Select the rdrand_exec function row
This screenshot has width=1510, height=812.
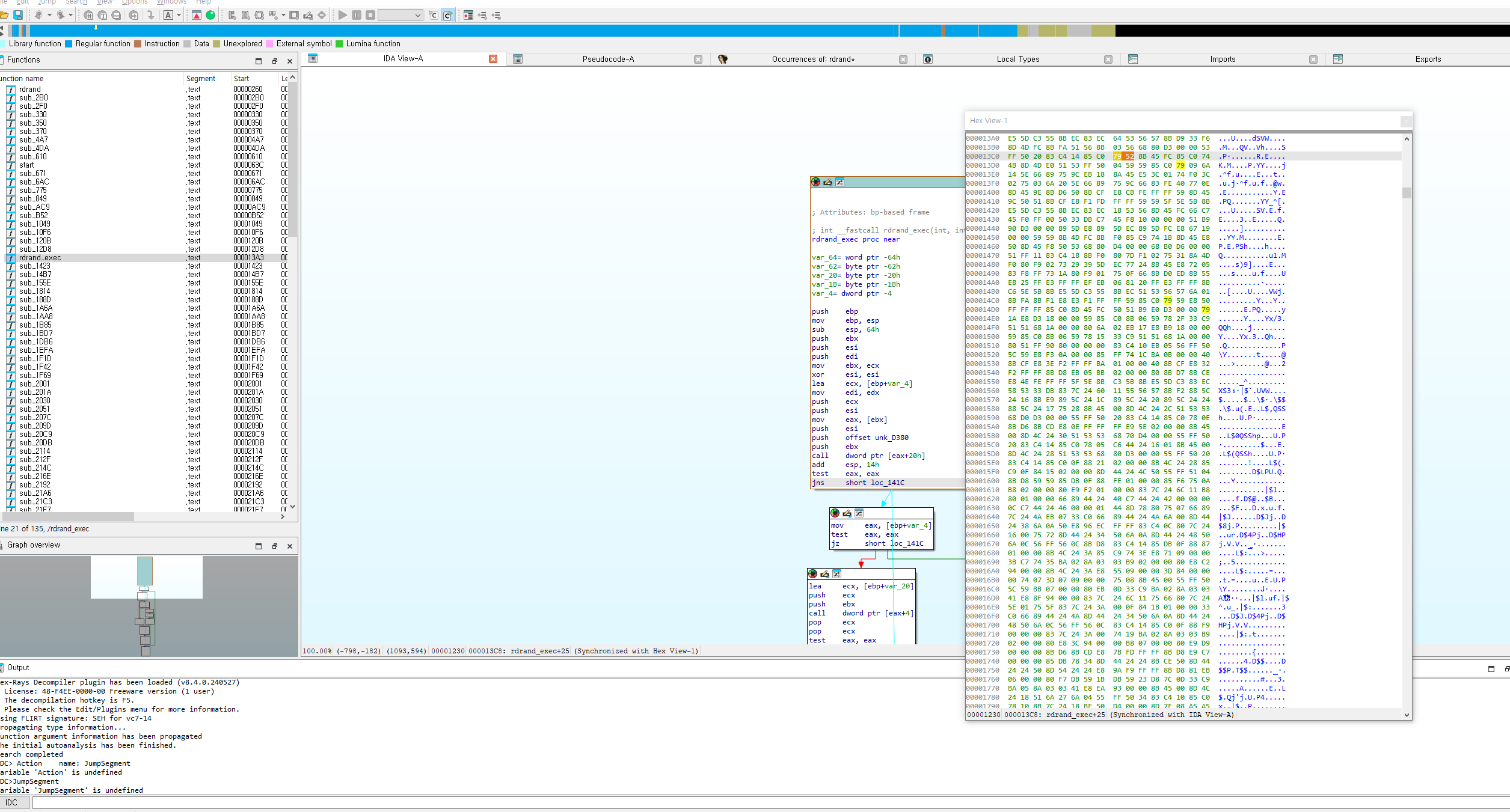144,258
